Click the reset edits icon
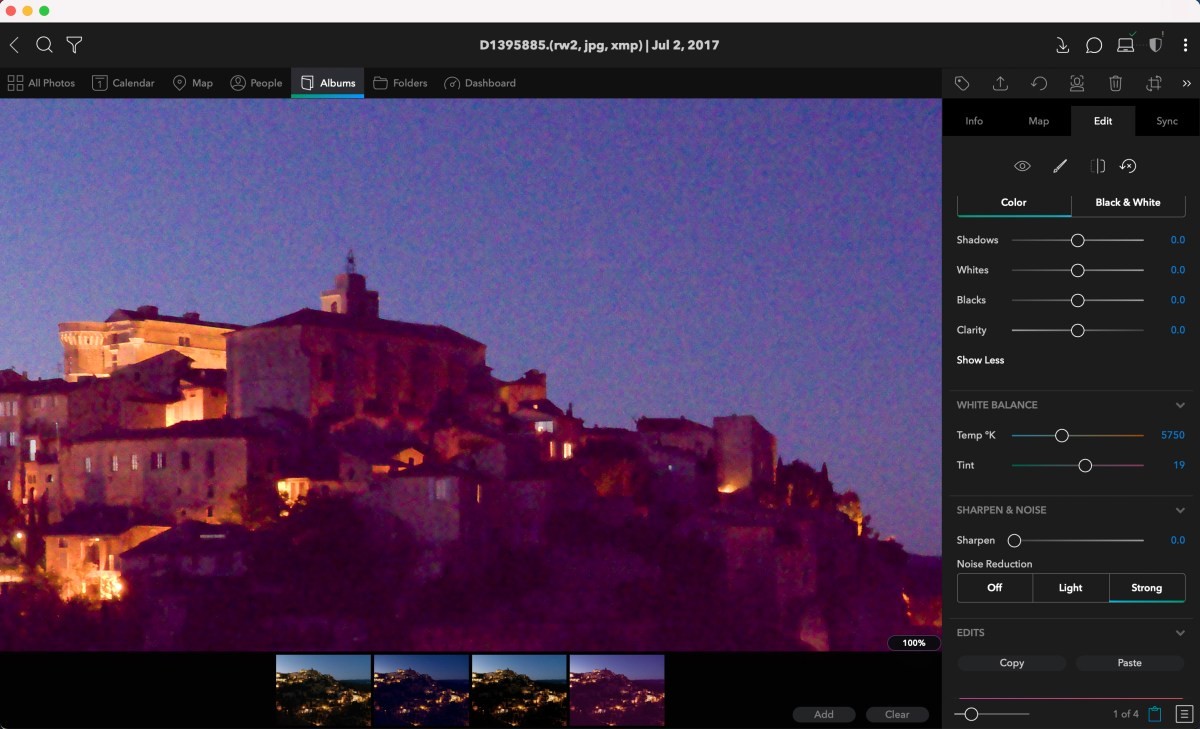Image resolution: width=1200 pixels, height=729 pixels. click(1128, 166)
